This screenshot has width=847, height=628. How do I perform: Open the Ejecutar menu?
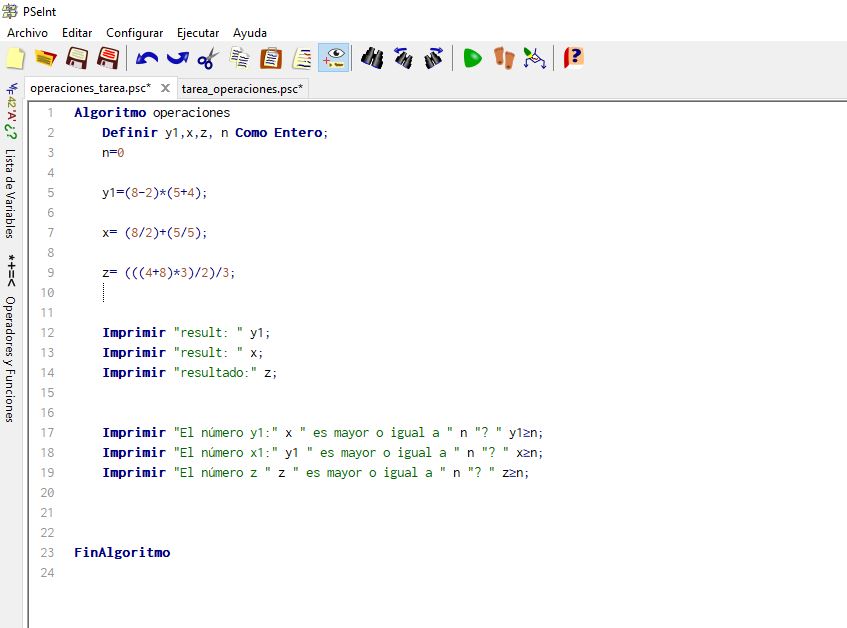198,33
